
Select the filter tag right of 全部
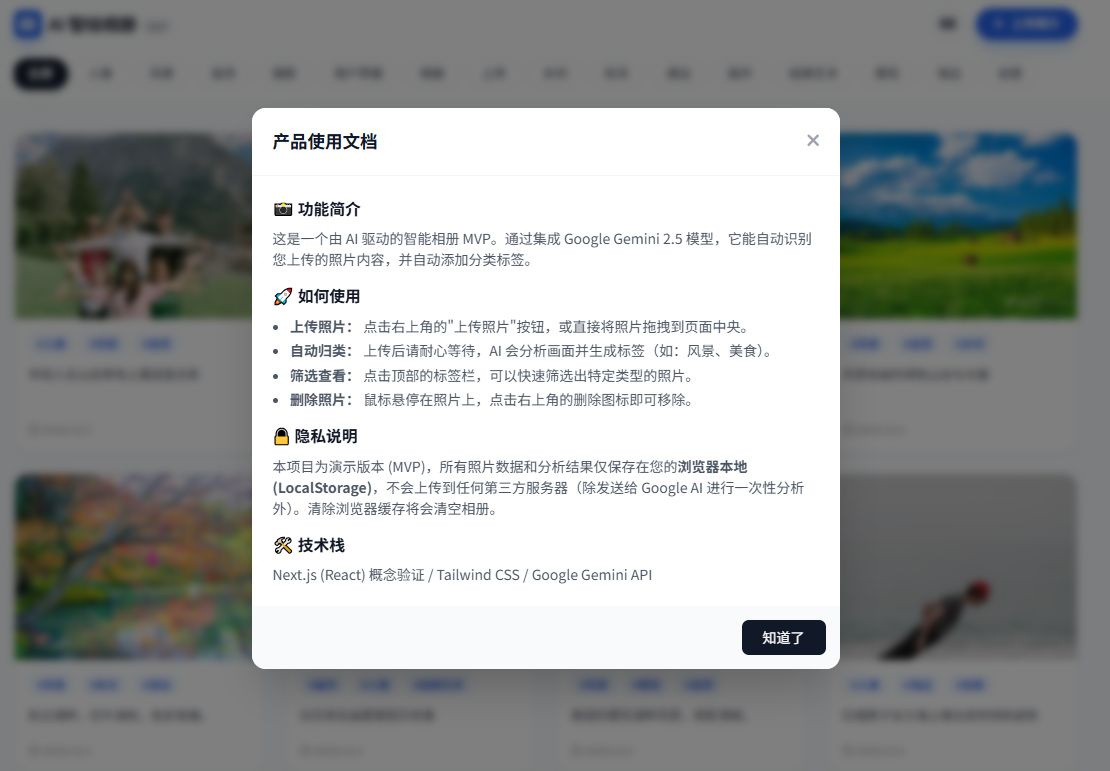click(101, 73)
